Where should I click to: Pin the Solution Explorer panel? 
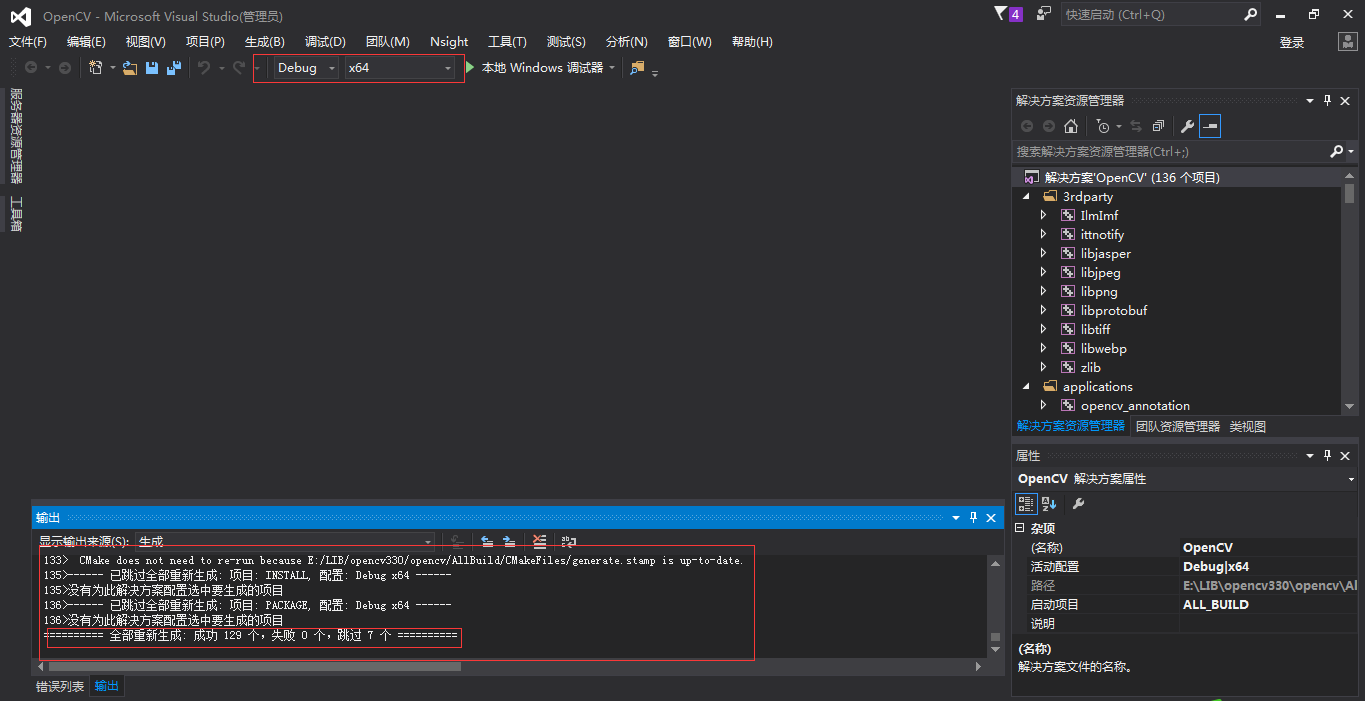coord(1328,100)
